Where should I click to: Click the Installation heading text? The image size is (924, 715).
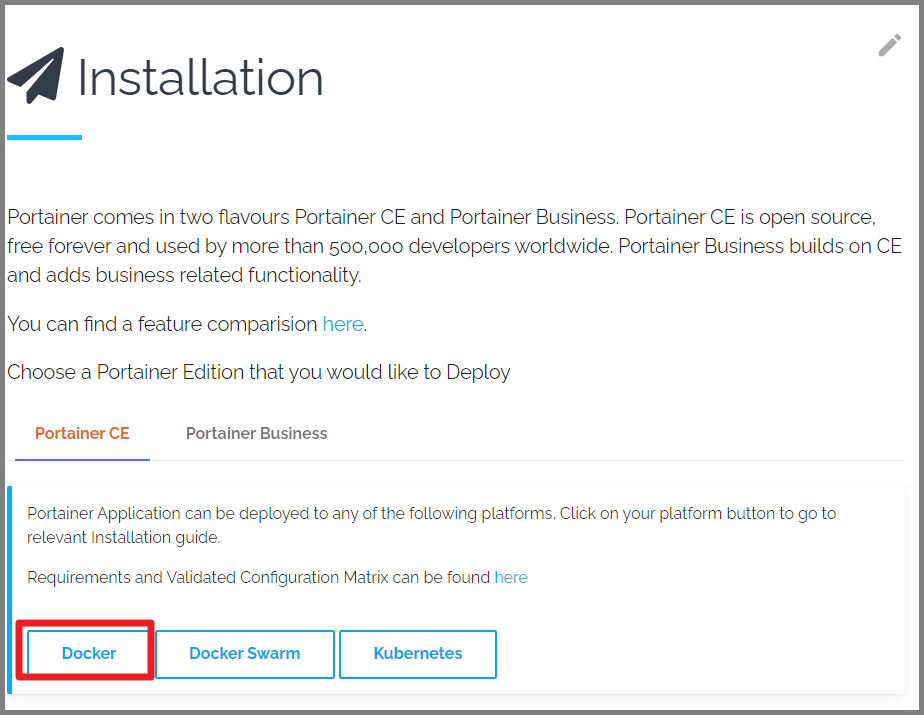coord(200,78)
